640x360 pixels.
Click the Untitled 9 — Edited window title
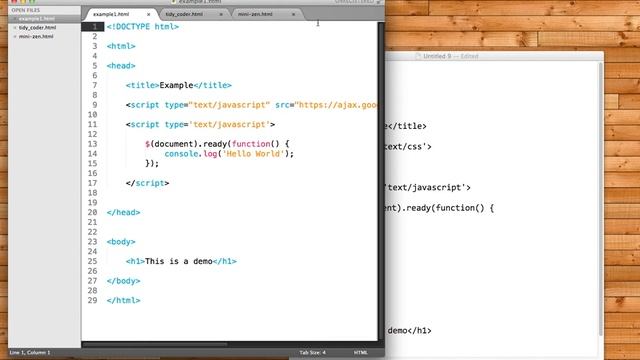[451, 56]
